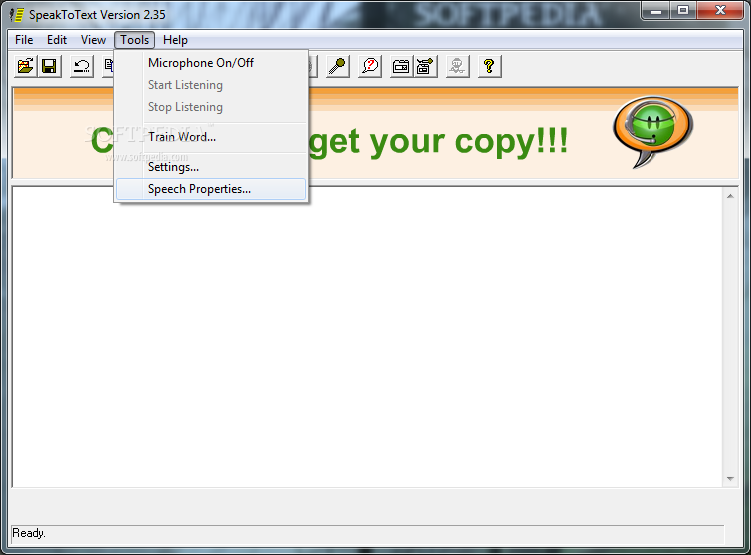Choose Microphone On/Off from the Tools menu
Screen dimensions: 751x555
(x=211, y=63)
